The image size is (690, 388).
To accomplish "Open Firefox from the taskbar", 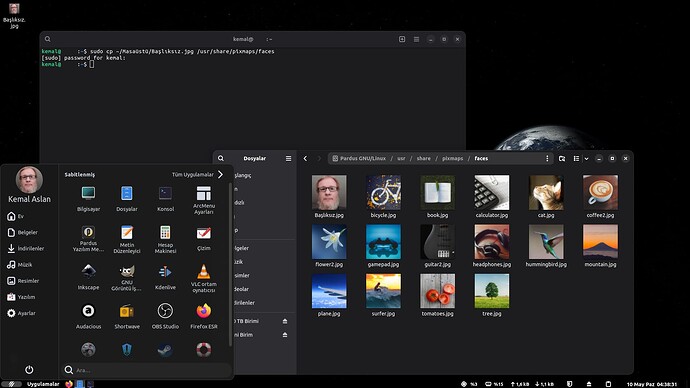I will pos(69,384).
